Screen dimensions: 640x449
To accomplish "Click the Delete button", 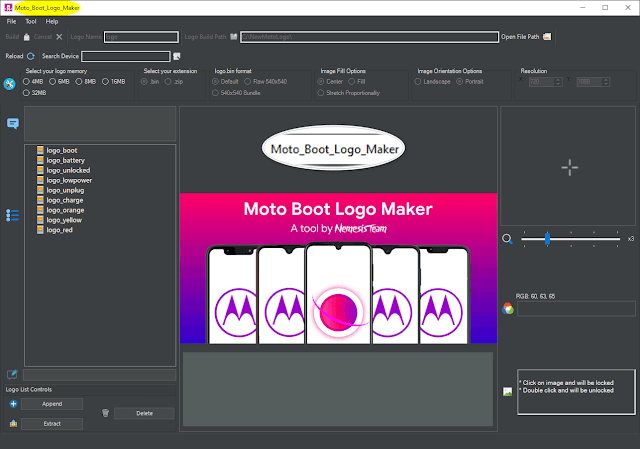I will pyautogui.click(x=144, y=413).
